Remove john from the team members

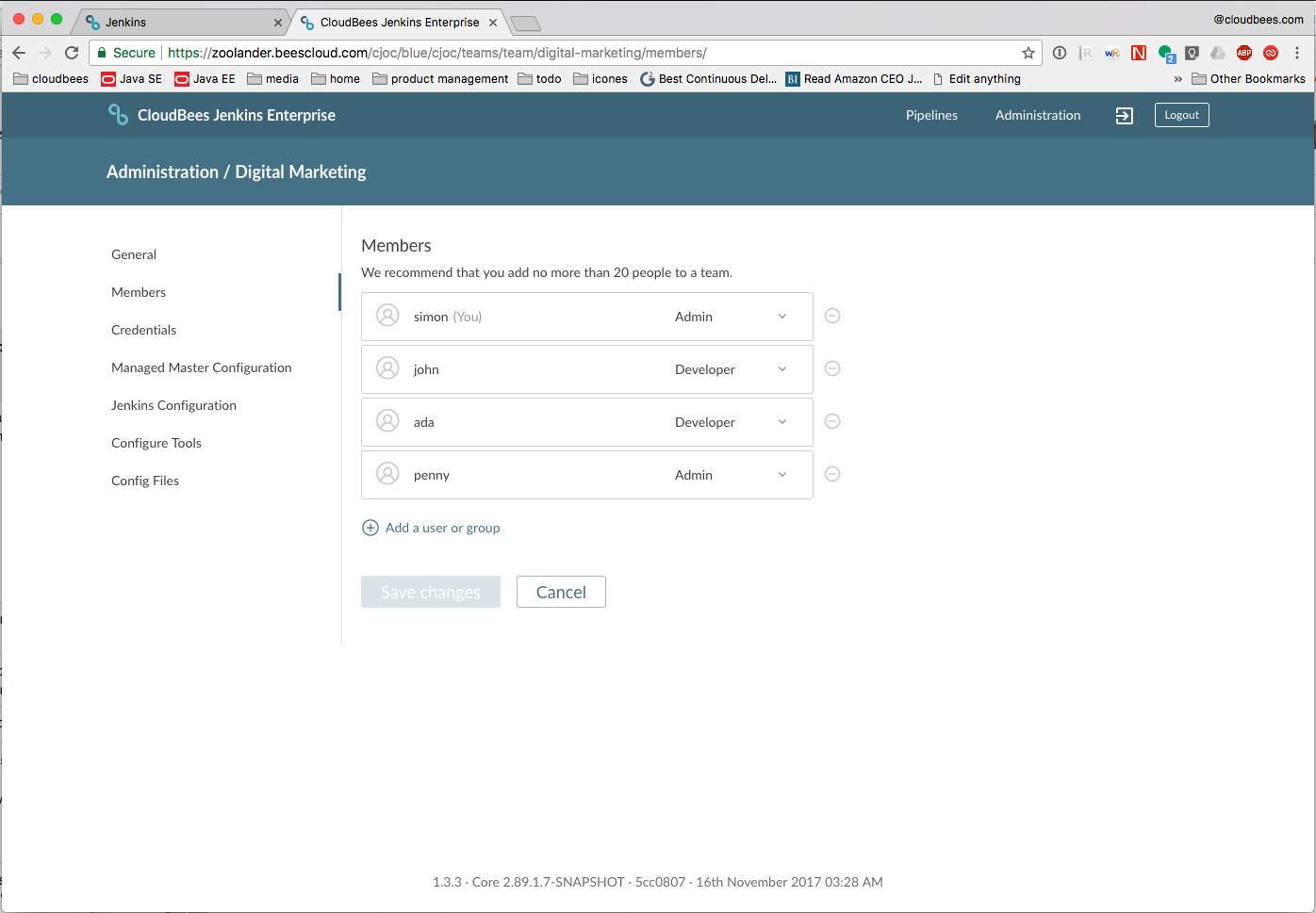[x=832, y=368]
